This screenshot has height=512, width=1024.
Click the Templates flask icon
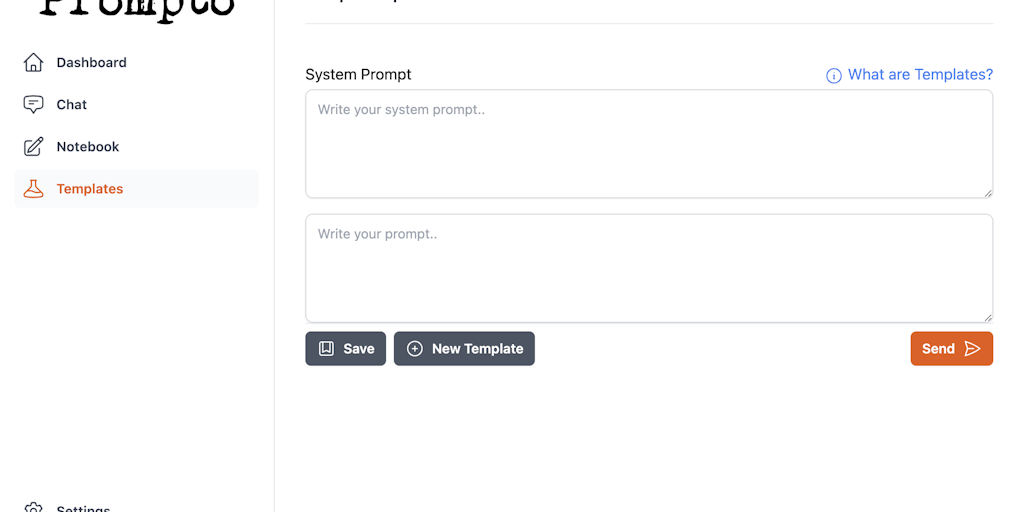coord(33,189)
